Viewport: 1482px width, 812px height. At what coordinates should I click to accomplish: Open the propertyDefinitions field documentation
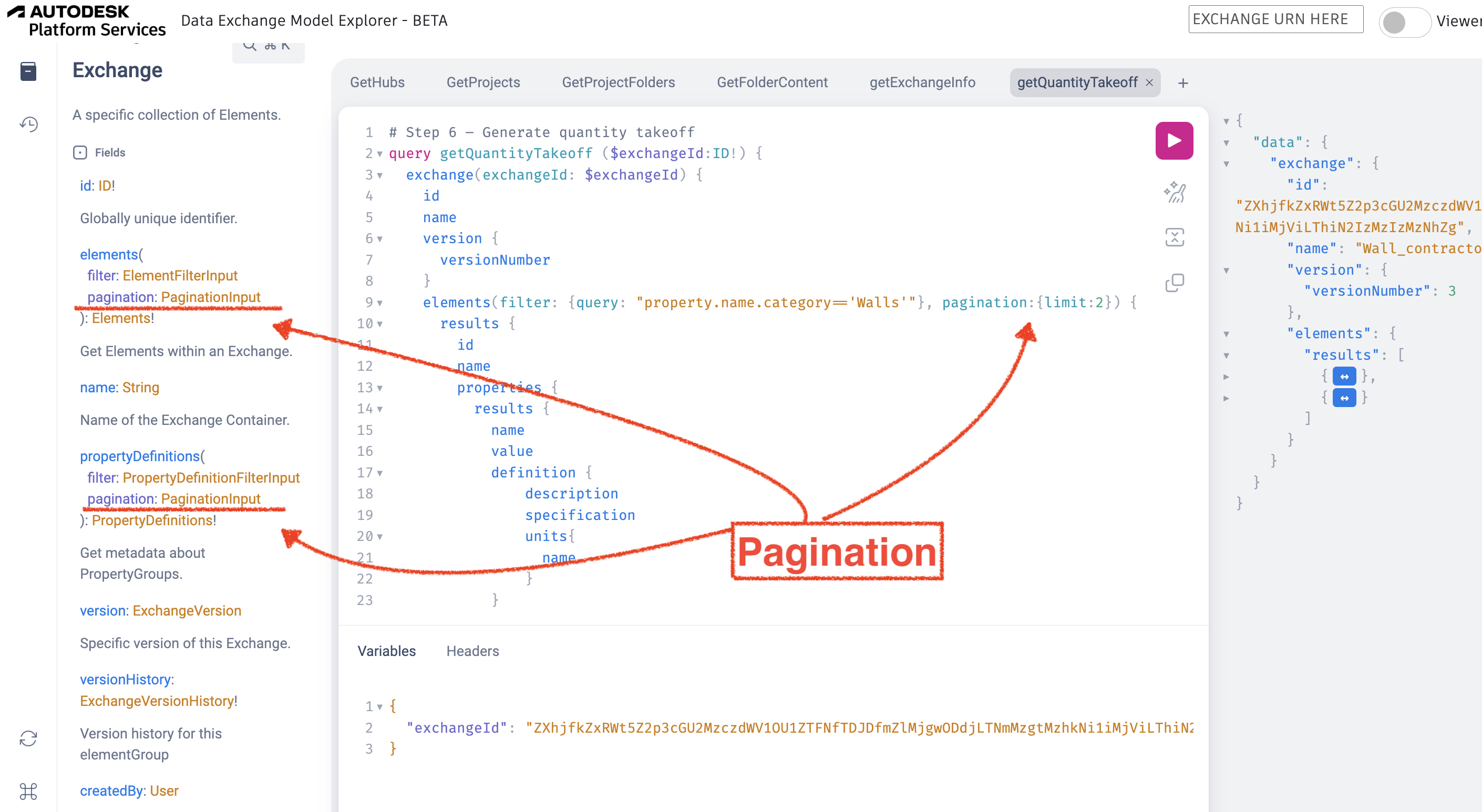pos(140,456)
